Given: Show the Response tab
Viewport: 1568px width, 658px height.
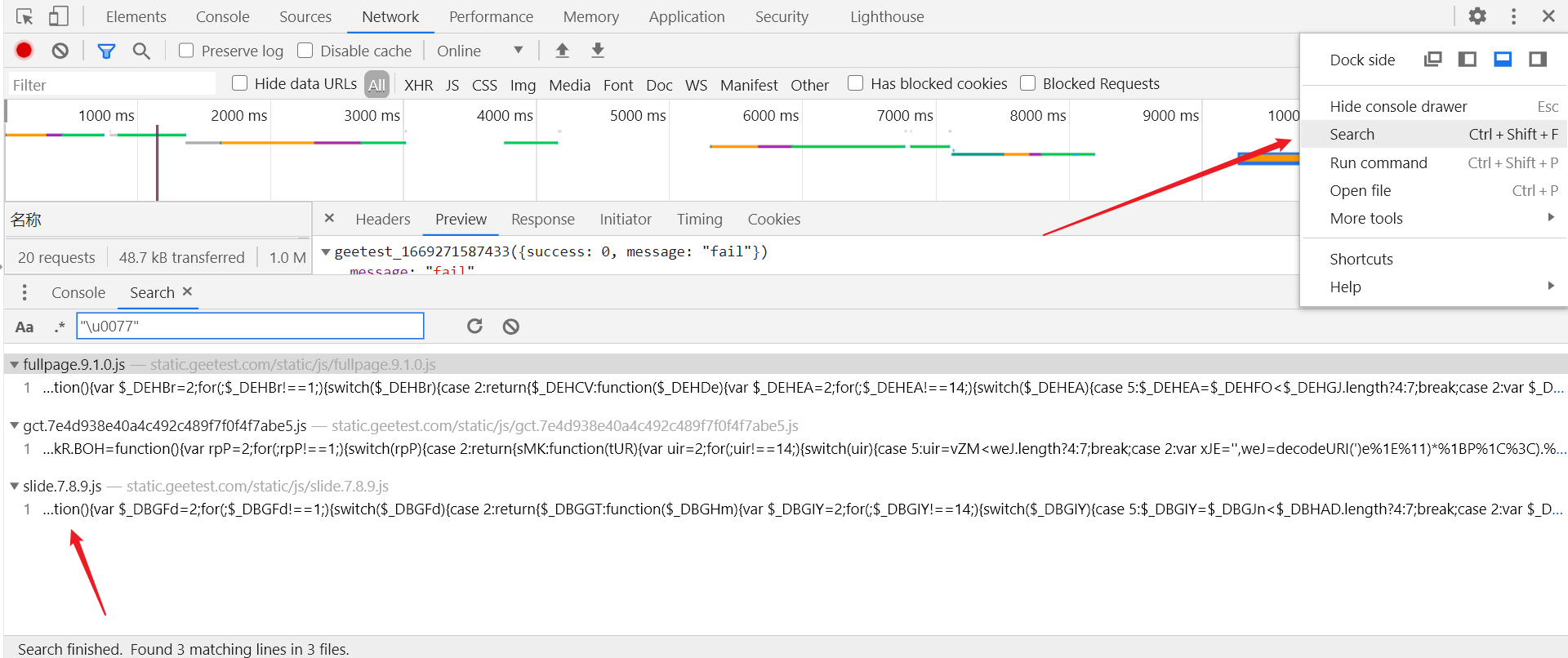Looking at the screenshot, I should (542, 219).
